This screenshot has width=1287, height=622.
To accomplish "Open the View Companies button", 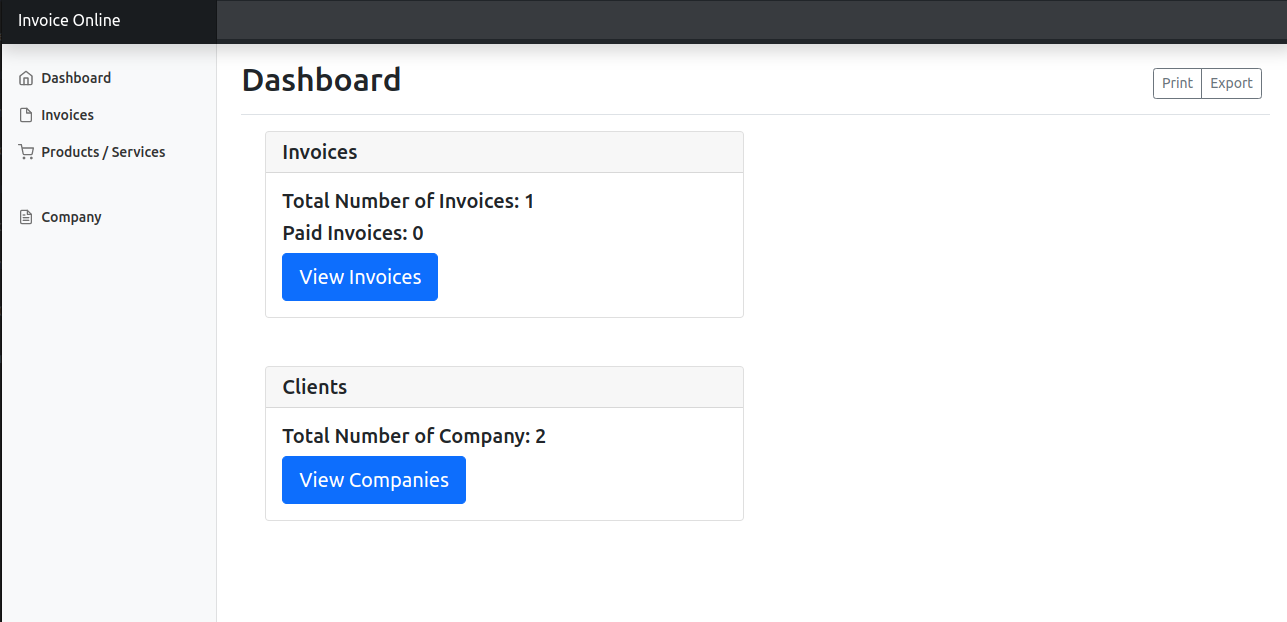I will point(374,480).
